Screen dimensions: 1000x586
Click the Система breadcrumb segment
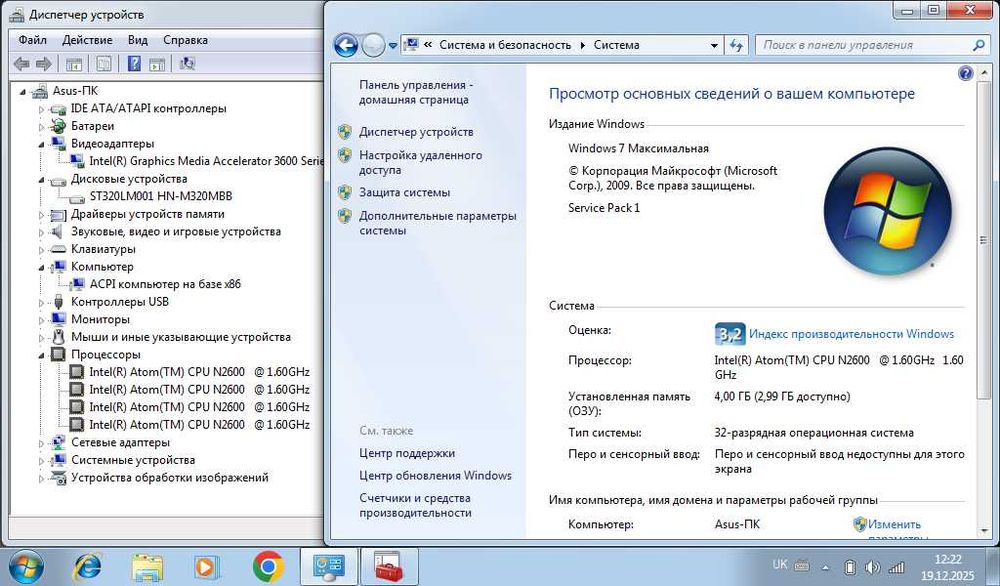click(616, 45)
